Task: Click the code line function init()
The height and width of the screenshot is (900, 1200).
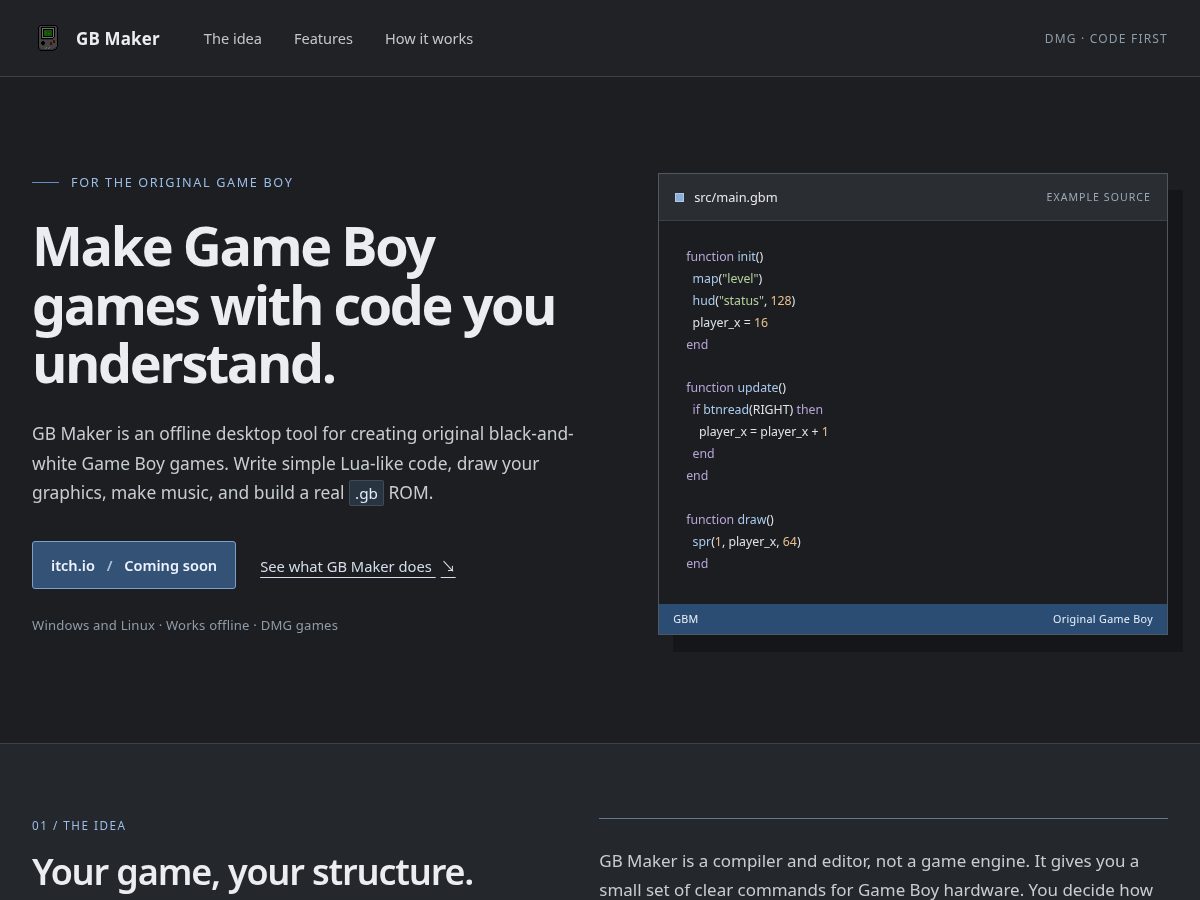Action: [725, 256]
